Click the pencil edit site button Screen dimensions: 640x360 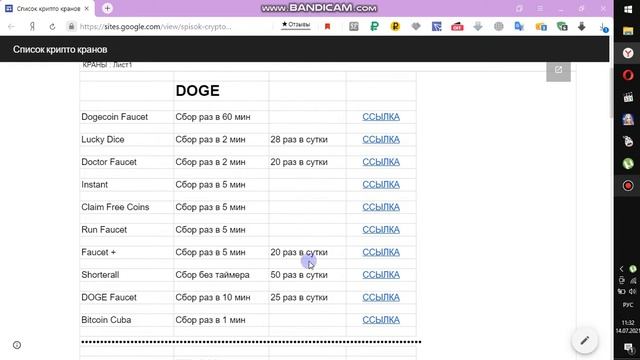(584, 340)
